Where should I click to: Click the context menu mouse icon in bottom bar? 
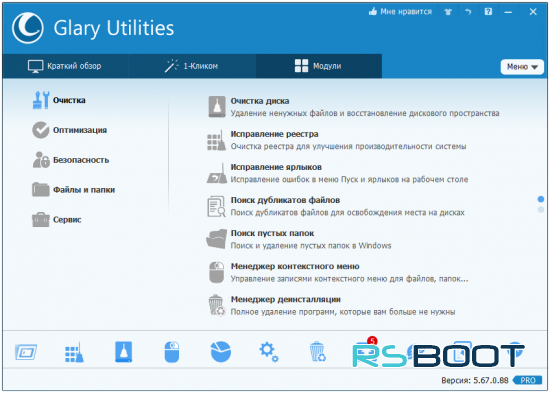tap(172, 352)
